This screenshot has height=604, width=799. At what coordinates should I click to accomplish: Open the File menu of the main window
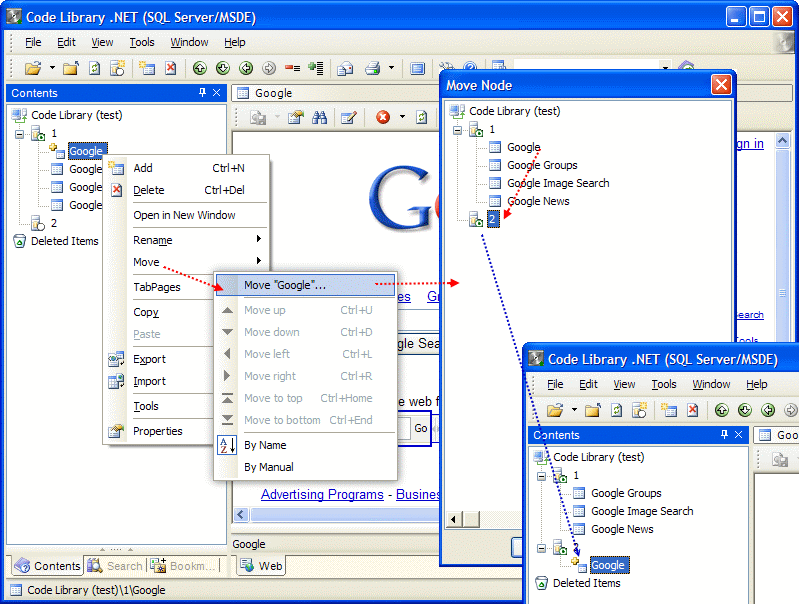pyautogui.click(x=33, y=42)
